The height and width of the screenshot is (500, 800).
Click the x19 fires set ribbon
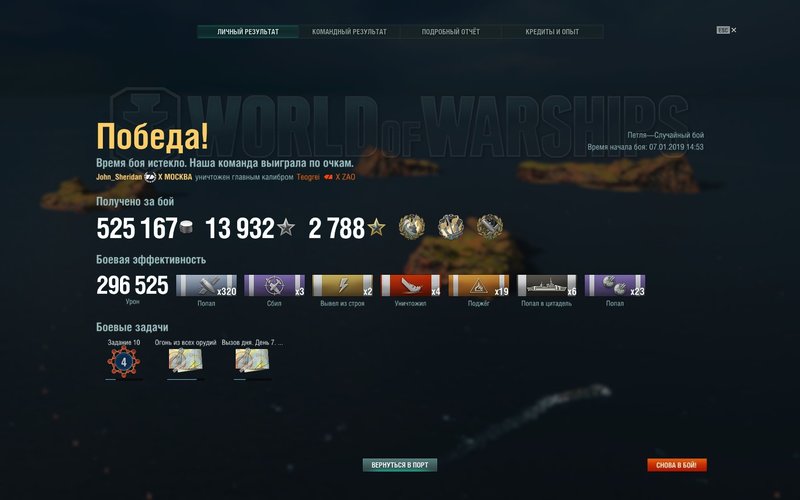[x=479, y=285]
